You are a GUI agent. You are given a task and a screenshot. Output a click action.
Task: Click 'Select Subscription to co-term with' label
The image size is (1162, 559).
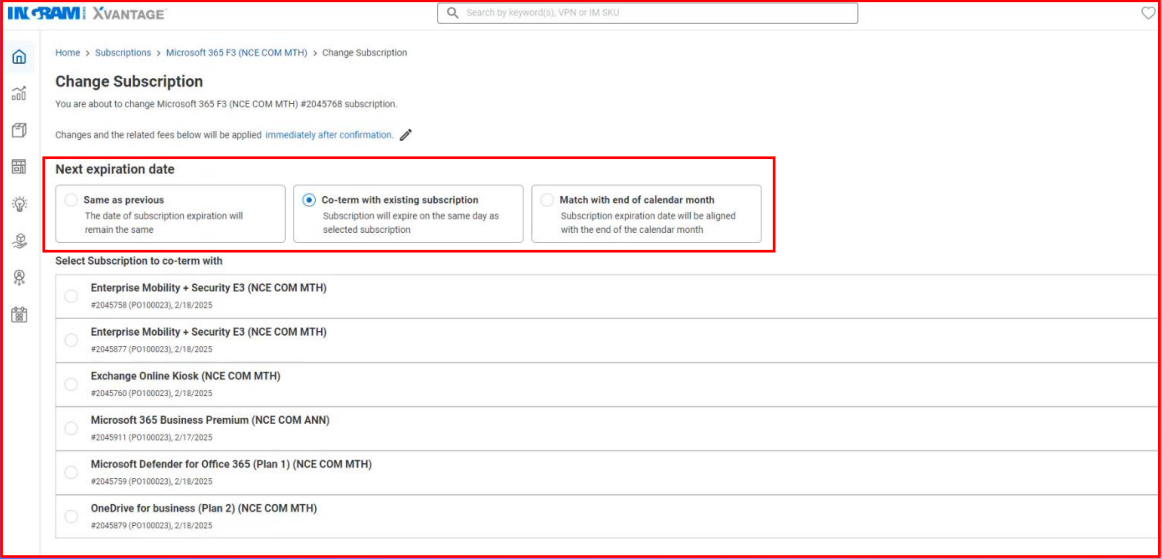139,261
